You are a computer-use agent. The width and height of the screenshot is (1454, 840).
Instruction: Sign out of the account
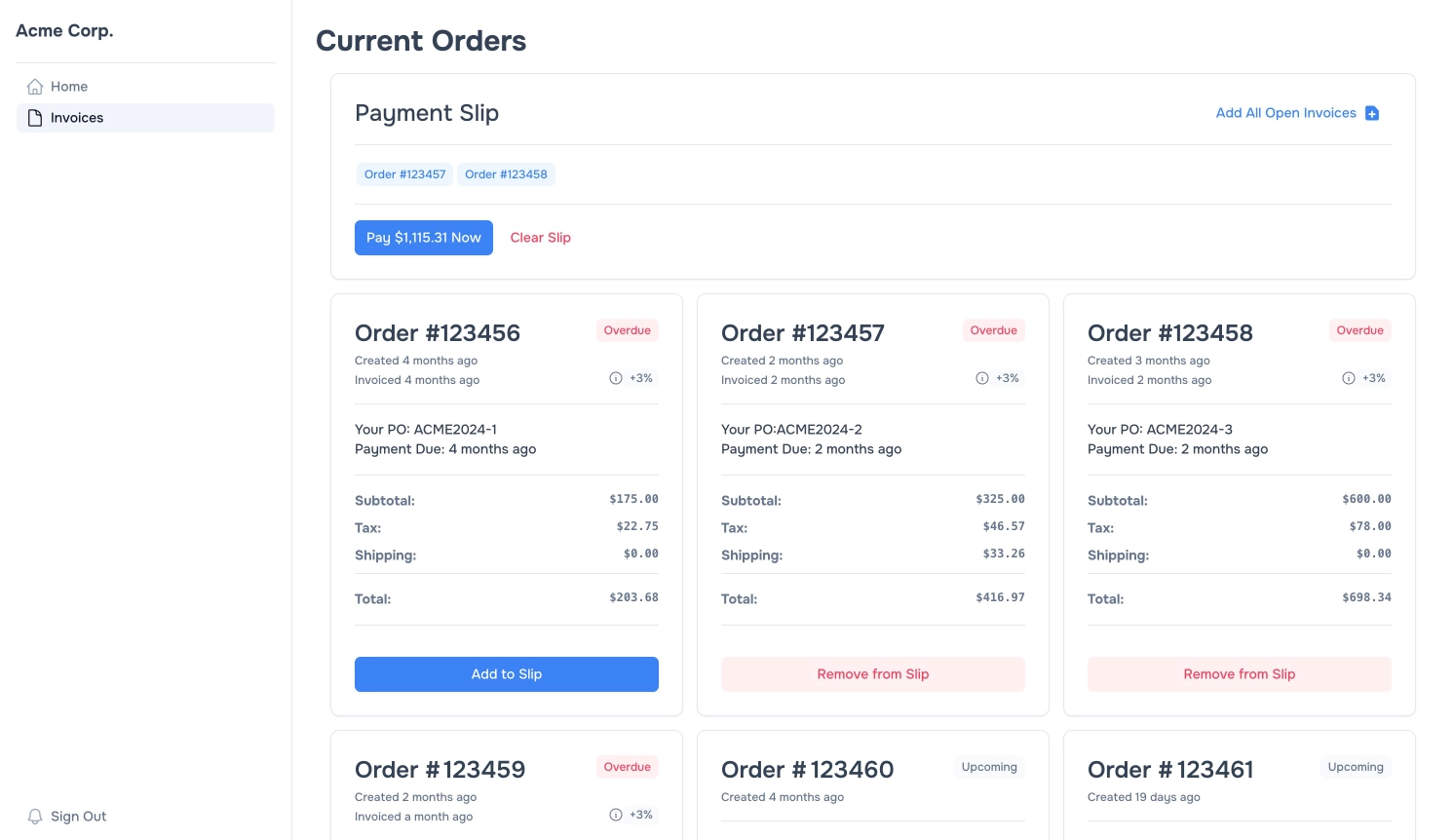coord(78,817)
